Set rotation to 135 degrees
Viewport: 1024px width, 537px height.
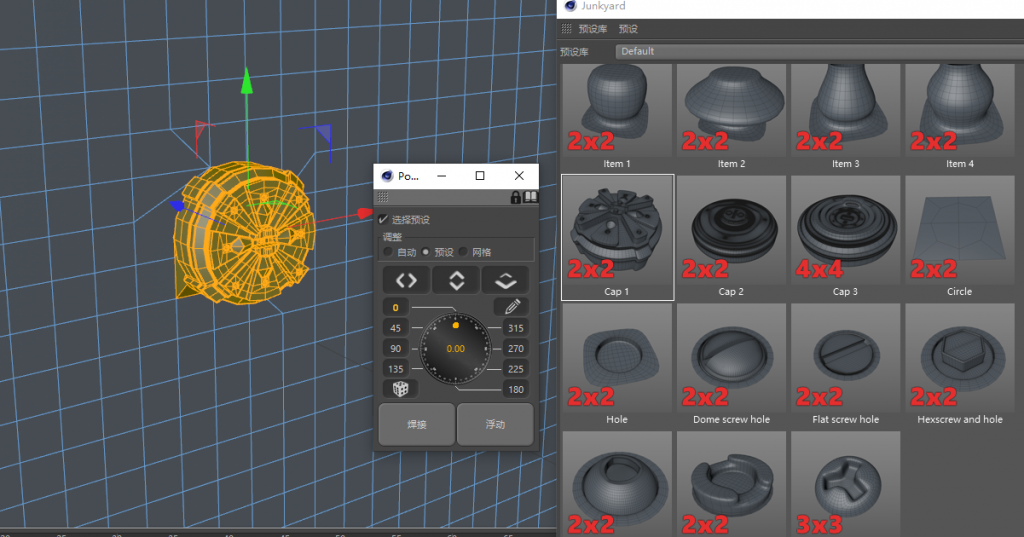point(395,368)
